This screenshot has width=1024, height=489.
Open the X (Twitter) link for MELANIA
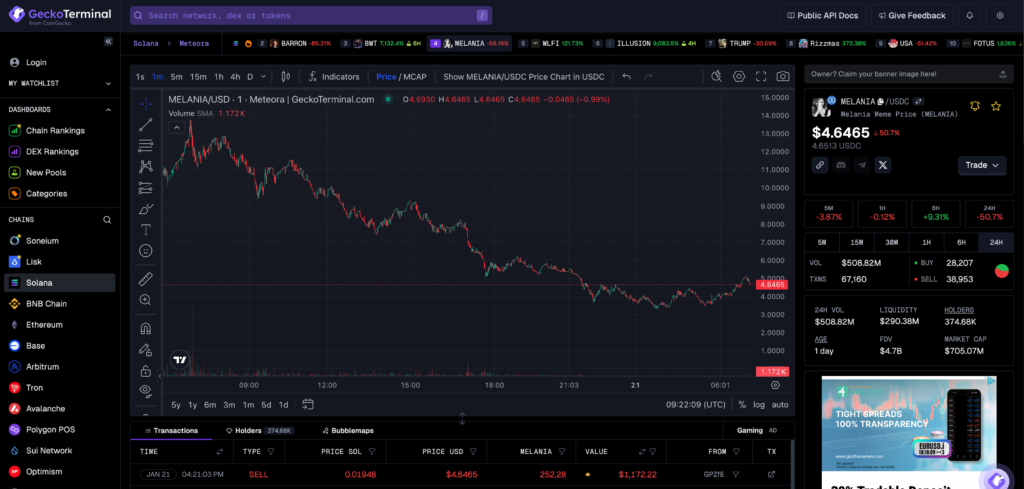883,165
